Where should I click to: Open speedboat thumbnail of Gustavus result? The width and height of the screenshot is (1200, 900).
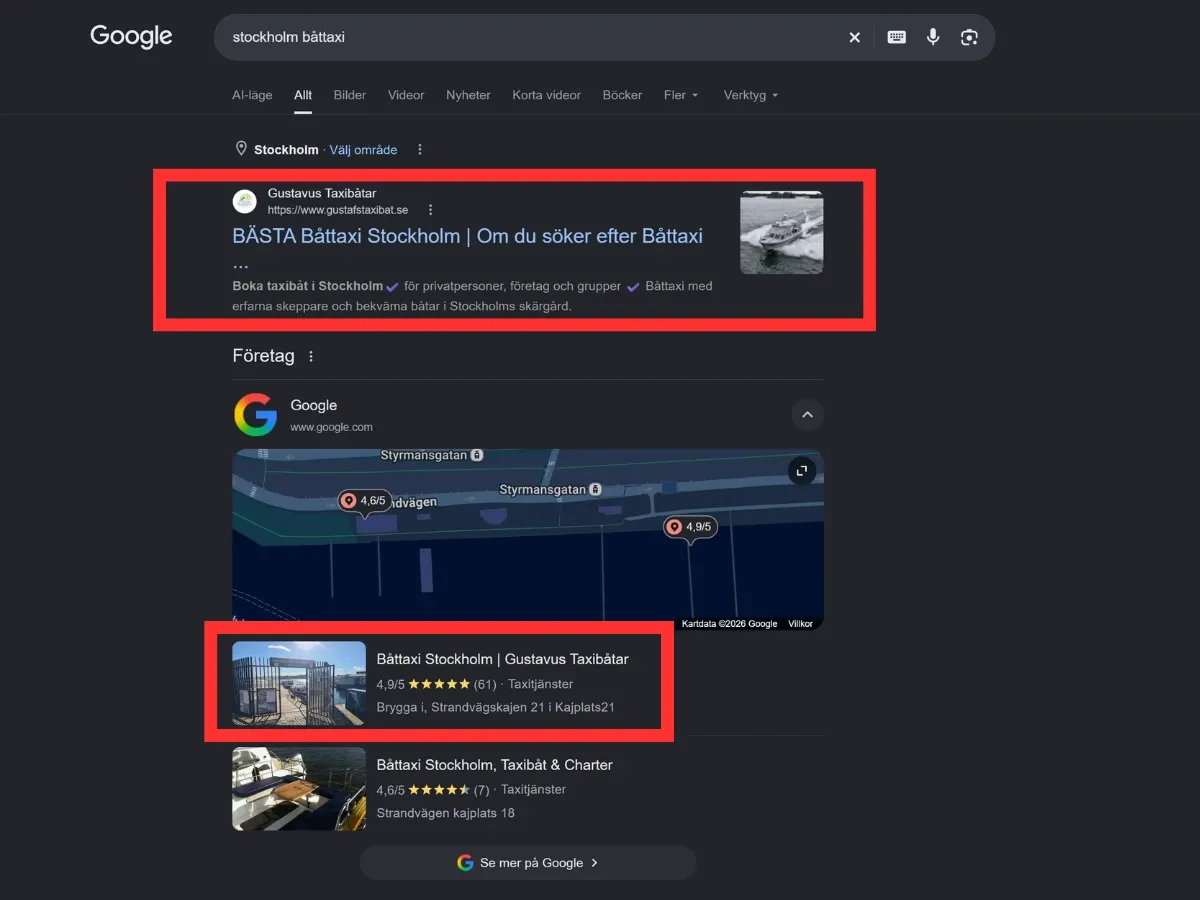[782, 233]
